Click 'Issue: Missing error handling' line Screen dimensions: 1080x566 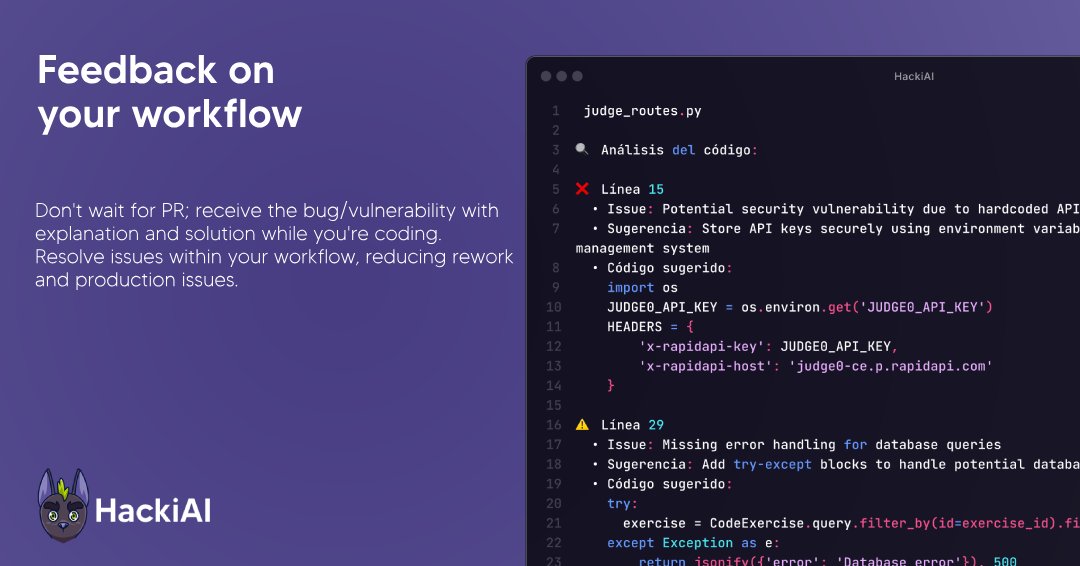click(x=797, y=445)
